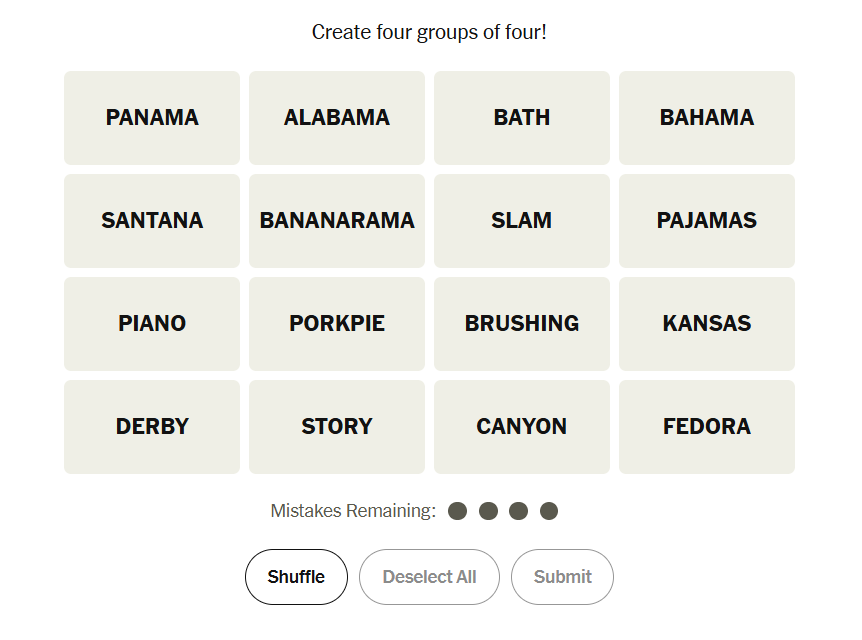
Task: Select the PAJAMAS tile
Action: 707,221
